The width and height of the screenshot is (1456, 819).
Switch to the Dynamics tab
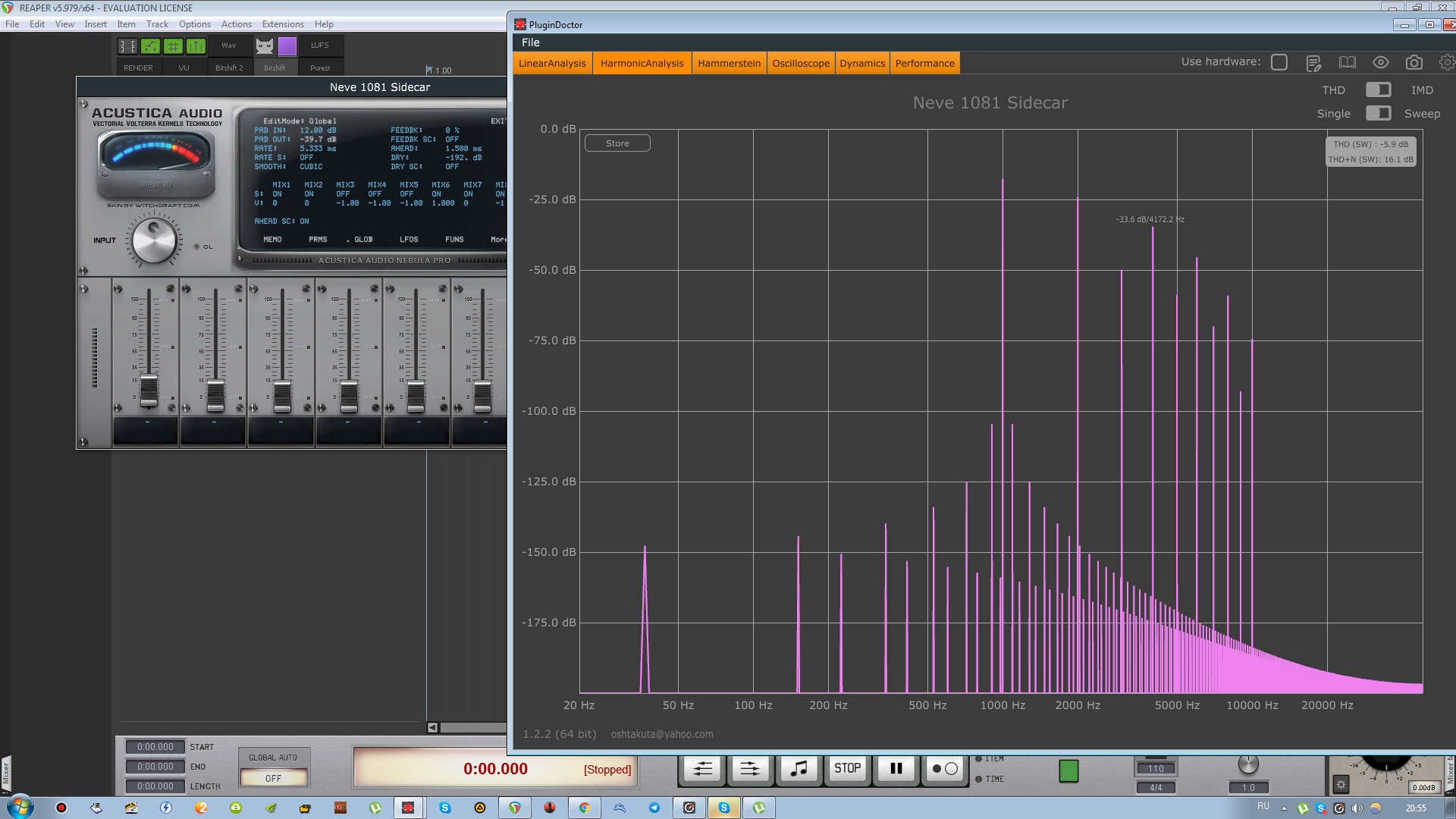(x=862, y=63)
